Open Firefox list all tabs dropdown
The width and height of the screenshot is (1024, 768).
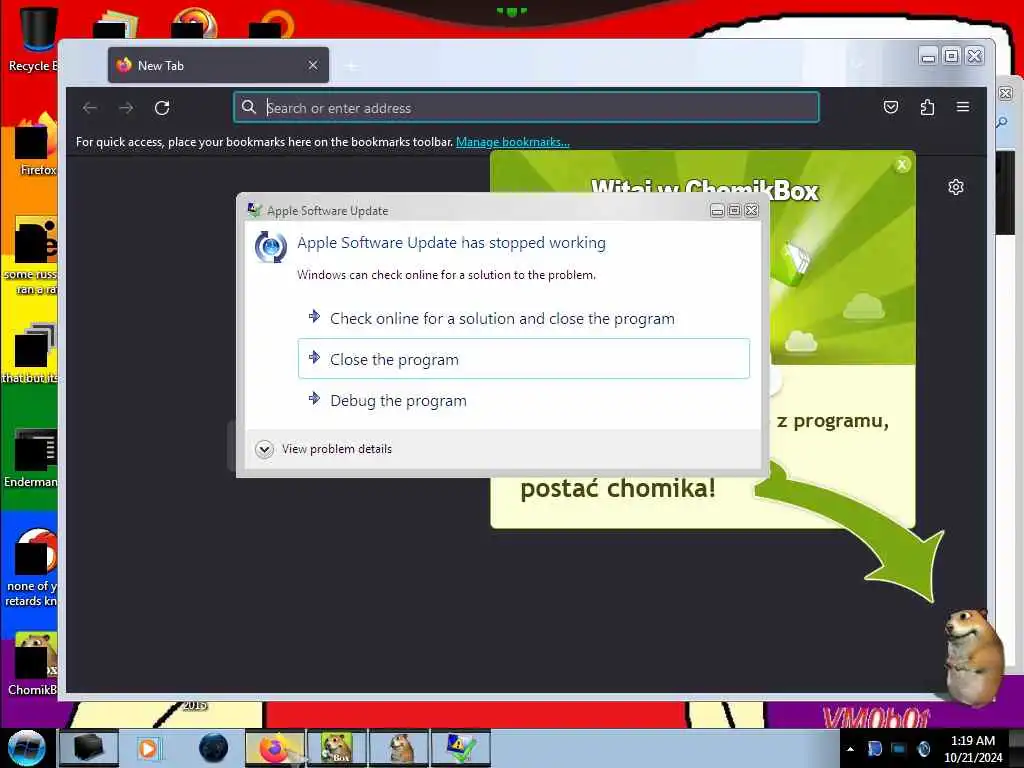pos(857,65)
